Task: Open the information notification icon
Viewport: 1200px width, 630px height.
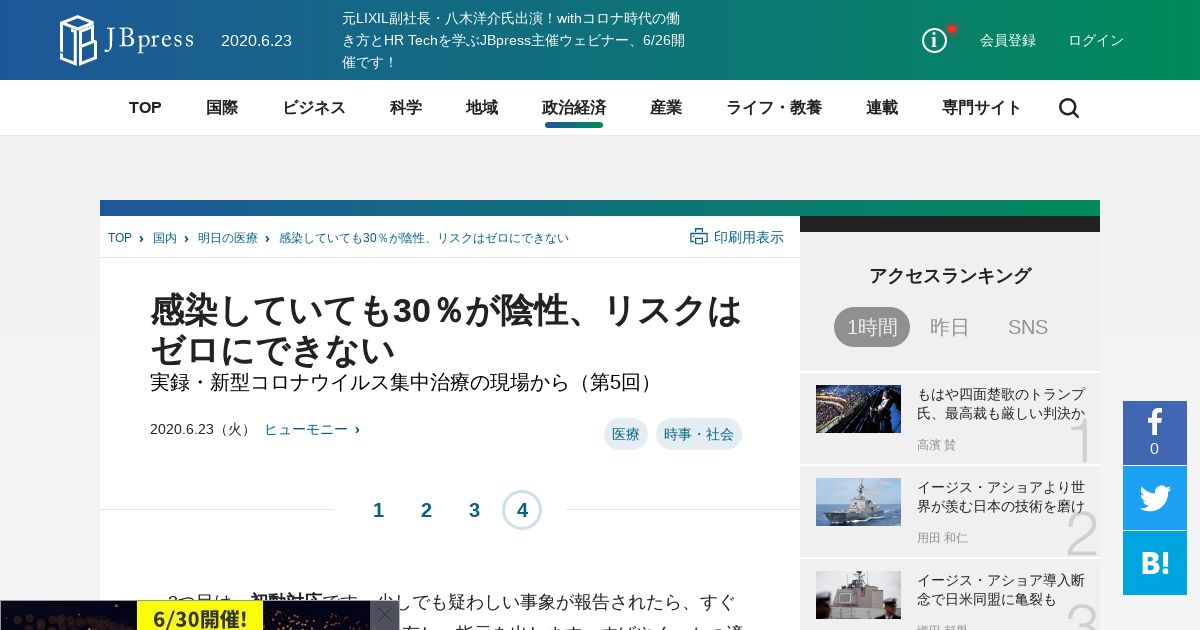Action: click(934, 40)
